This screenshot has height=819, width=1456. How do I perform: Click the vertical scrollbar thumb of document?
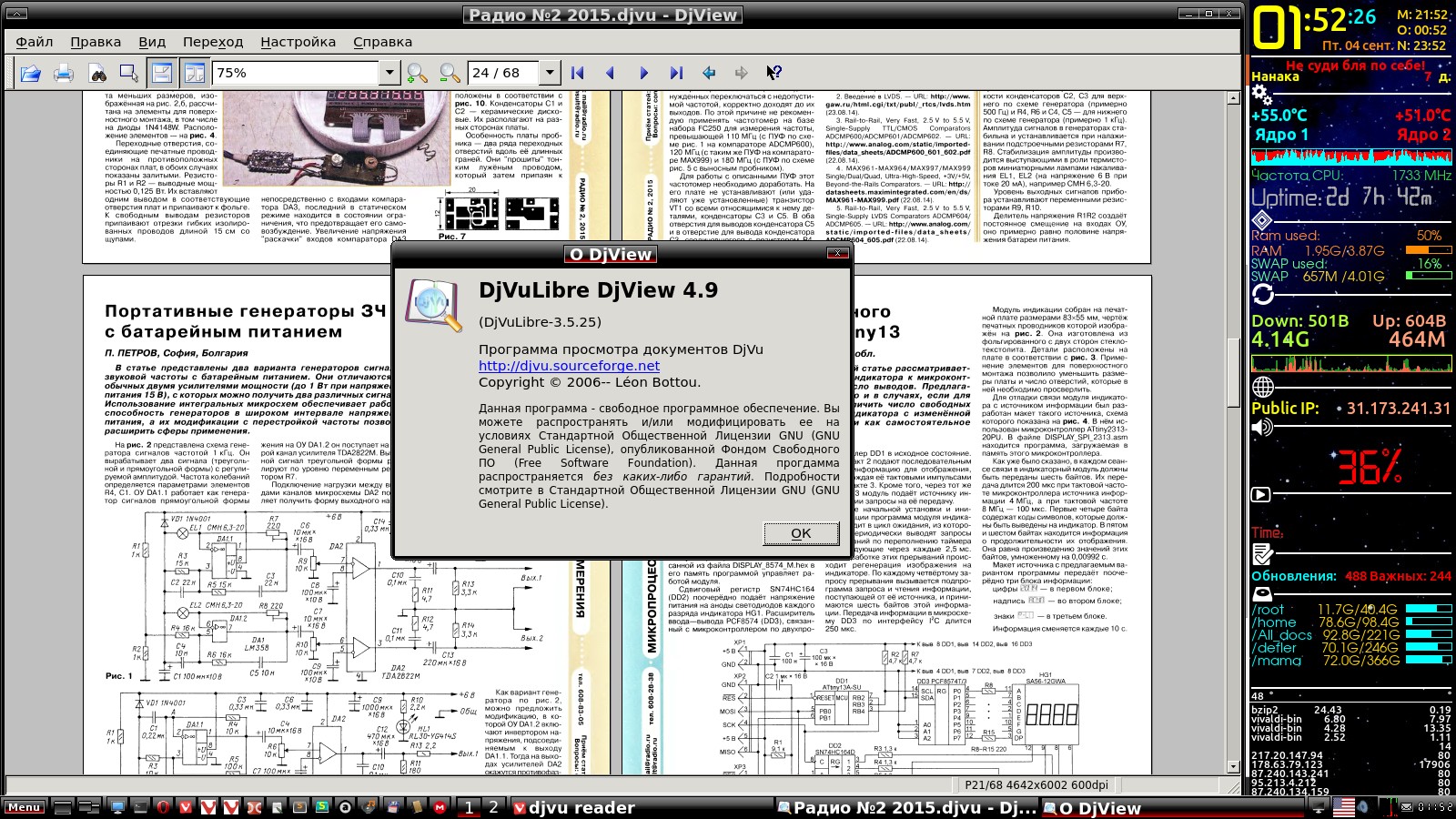[x=1234, y=371]
